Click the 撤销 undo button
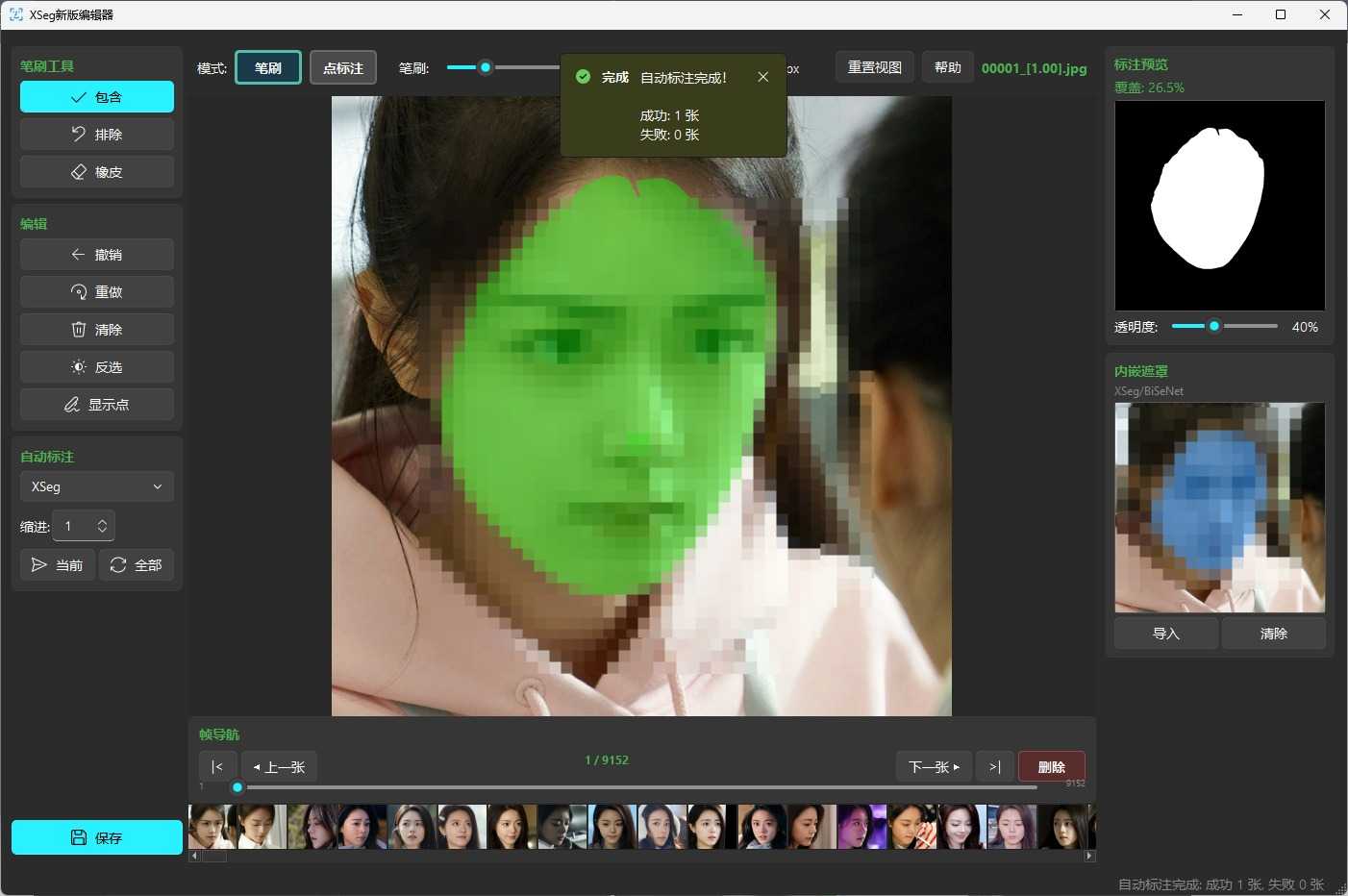Image resolution: width=1348 pixels, height=896 pixels. [96, 255]
